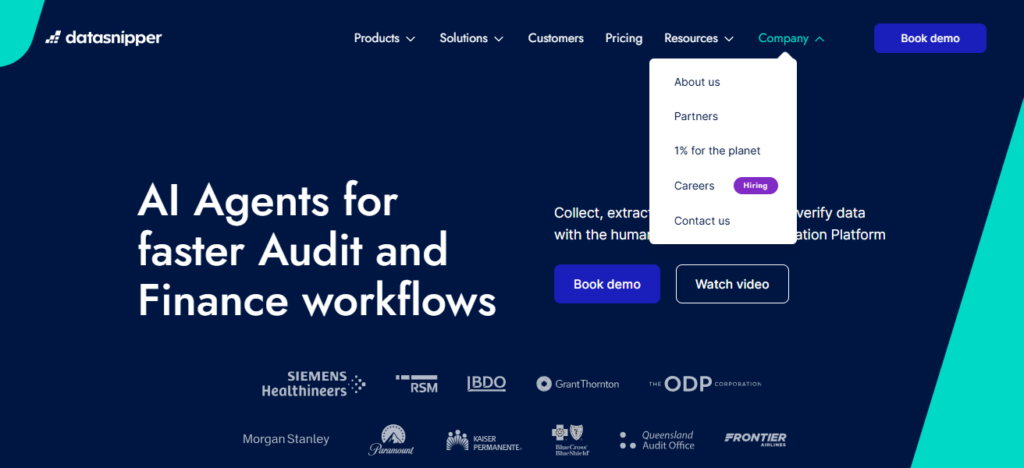The width and height of the screenshot is (1024, 468).
Task: Open Partners in the Company menu
Action: pos(696,116)
